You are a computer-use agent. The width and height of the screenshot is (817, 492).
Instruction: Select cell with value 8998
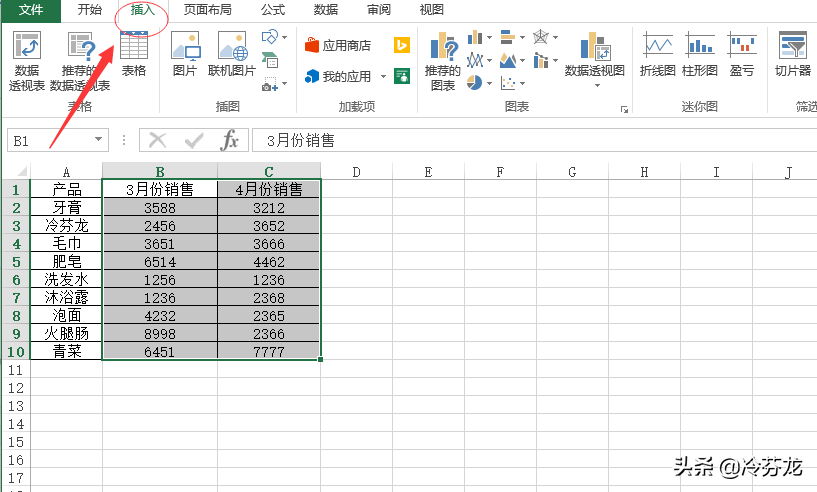point(160,334)
